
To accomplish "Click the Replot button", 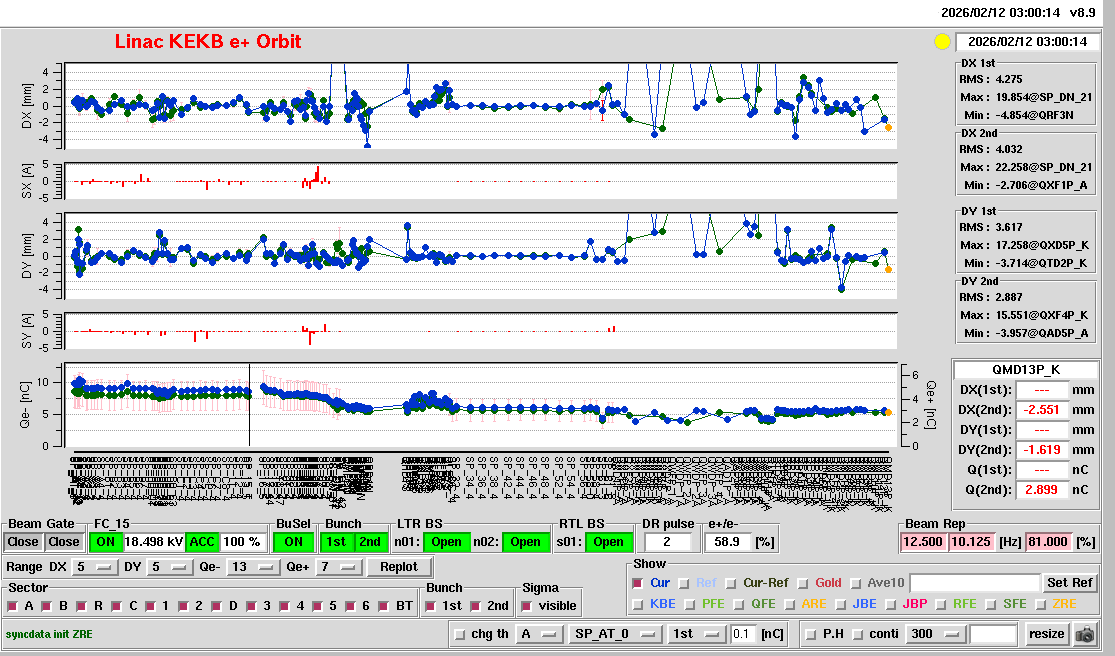I will (x=399, y=567).
